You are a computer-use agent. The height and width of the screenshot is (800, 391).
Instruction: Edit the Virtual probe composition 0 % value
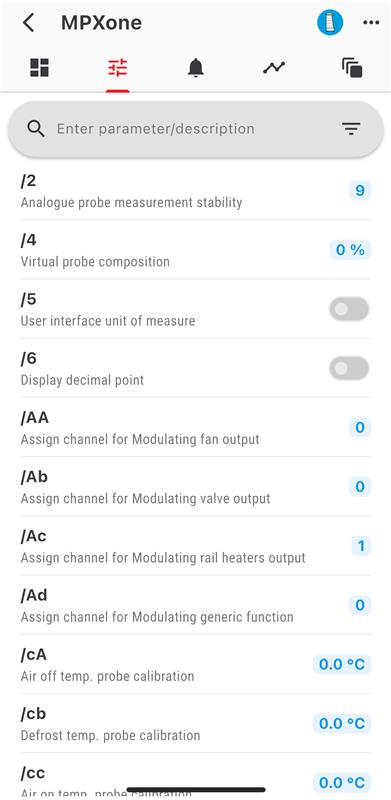click(x=350, y=250)
